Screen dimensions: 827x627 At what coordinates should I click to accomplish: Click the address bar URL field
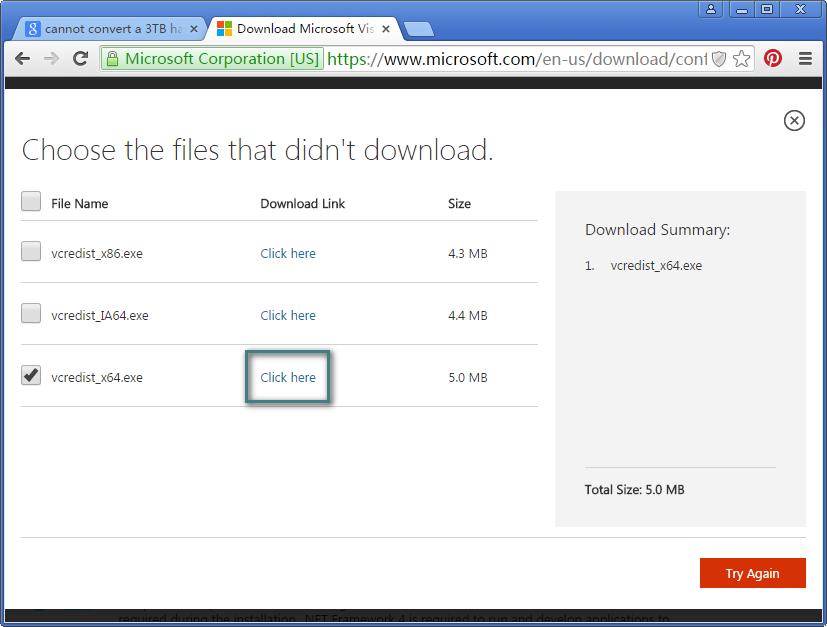[517, 59]
